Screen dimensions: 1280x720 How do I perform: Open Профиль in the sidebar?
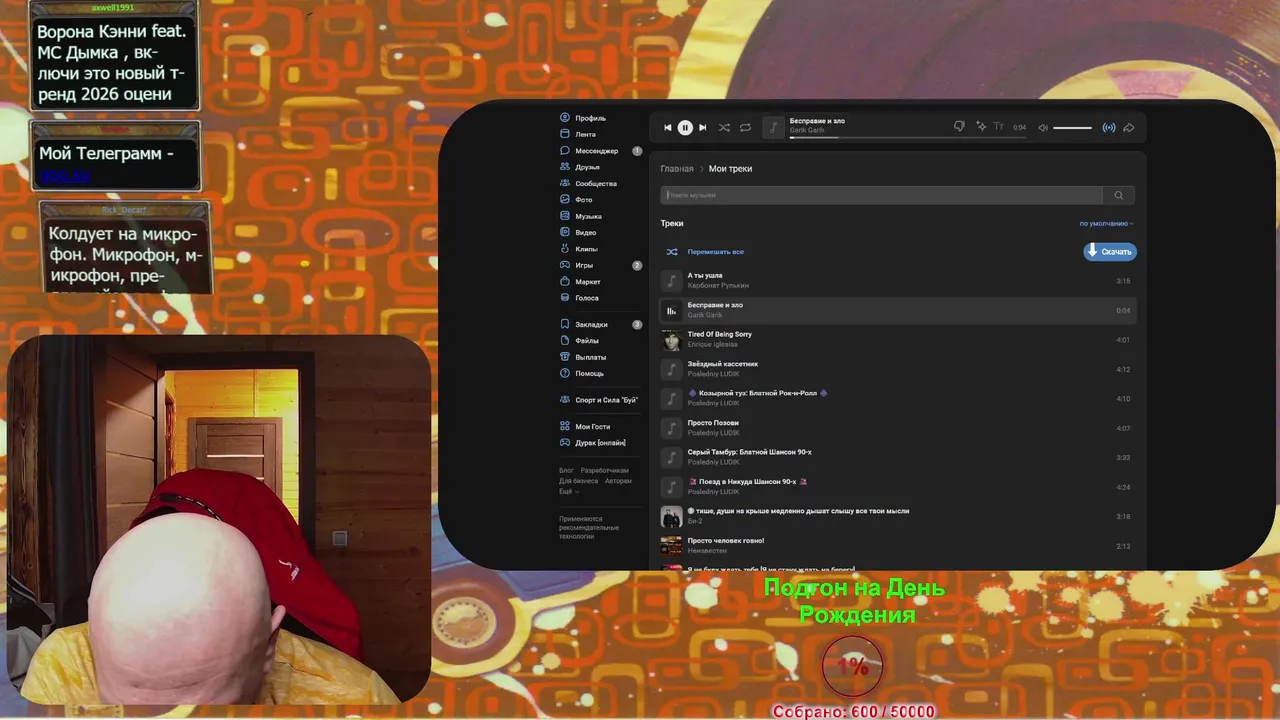[x=590, y=118]
